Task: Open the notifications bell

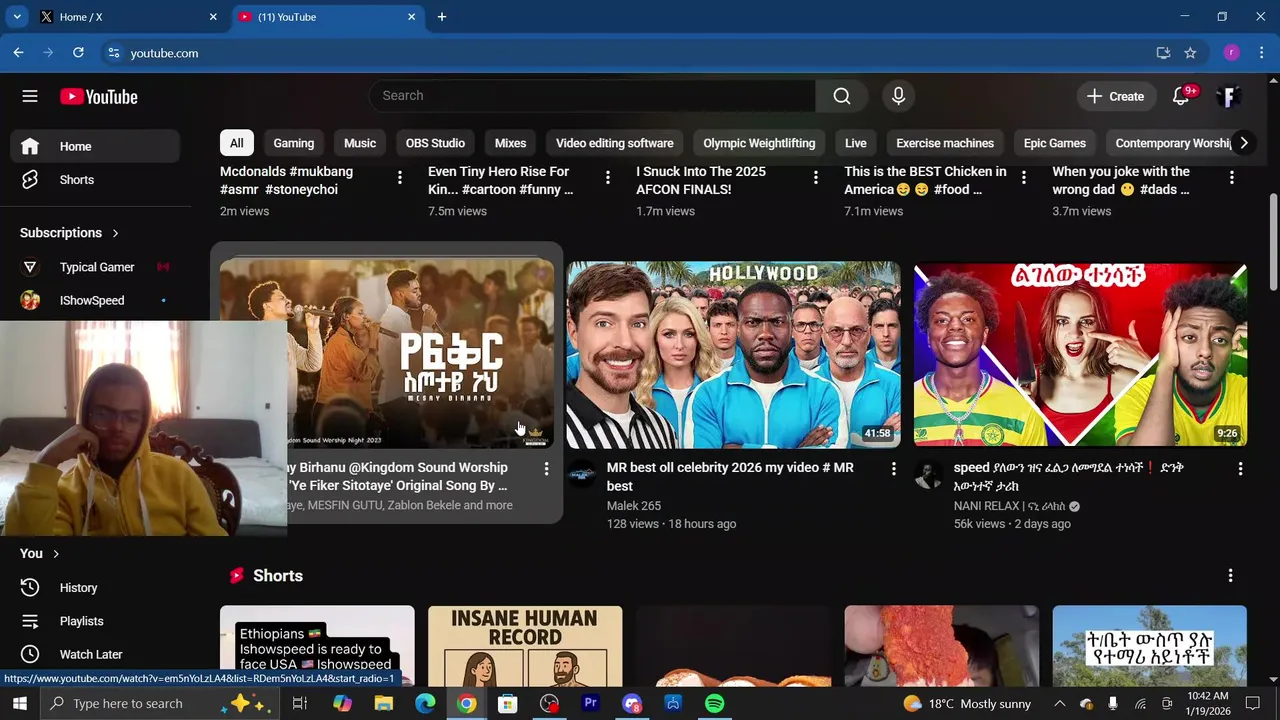Action: coord(1181,96)
